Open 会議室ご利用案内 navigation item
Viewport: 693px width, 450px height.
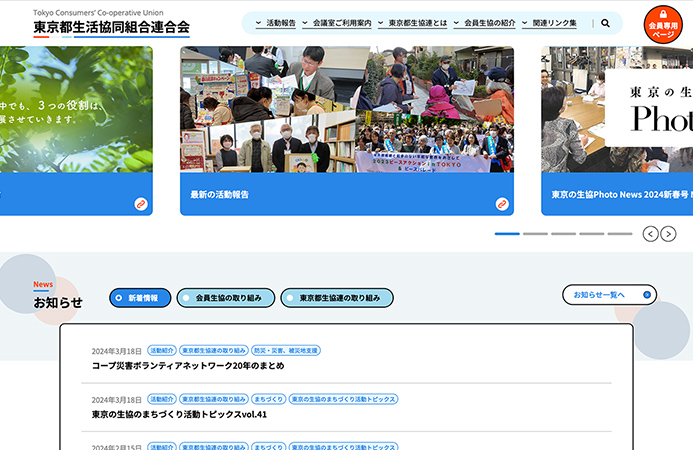click(342, 23)
